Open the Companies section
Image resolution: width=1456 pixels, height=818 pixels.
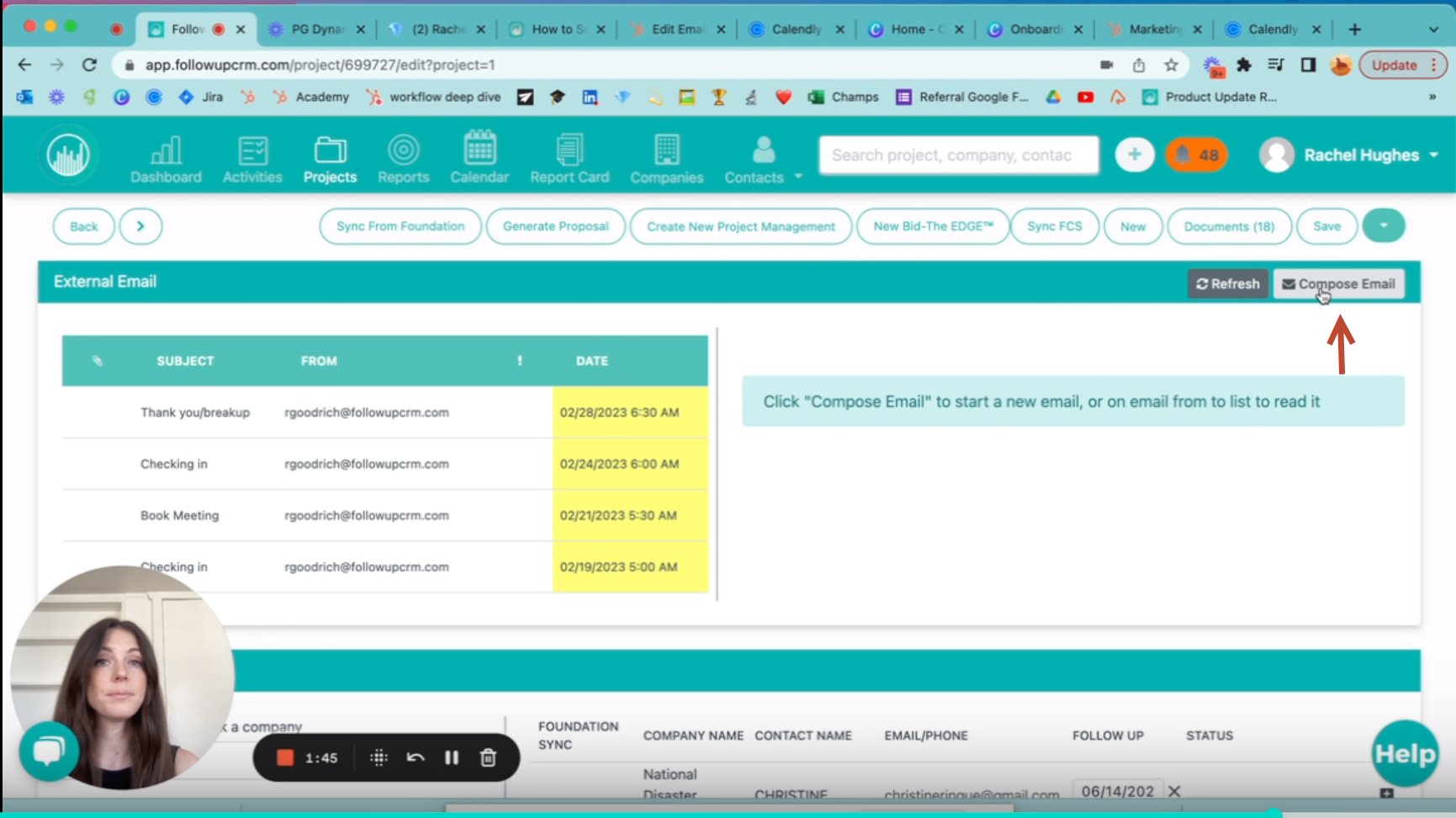click(x=666, y=158)
